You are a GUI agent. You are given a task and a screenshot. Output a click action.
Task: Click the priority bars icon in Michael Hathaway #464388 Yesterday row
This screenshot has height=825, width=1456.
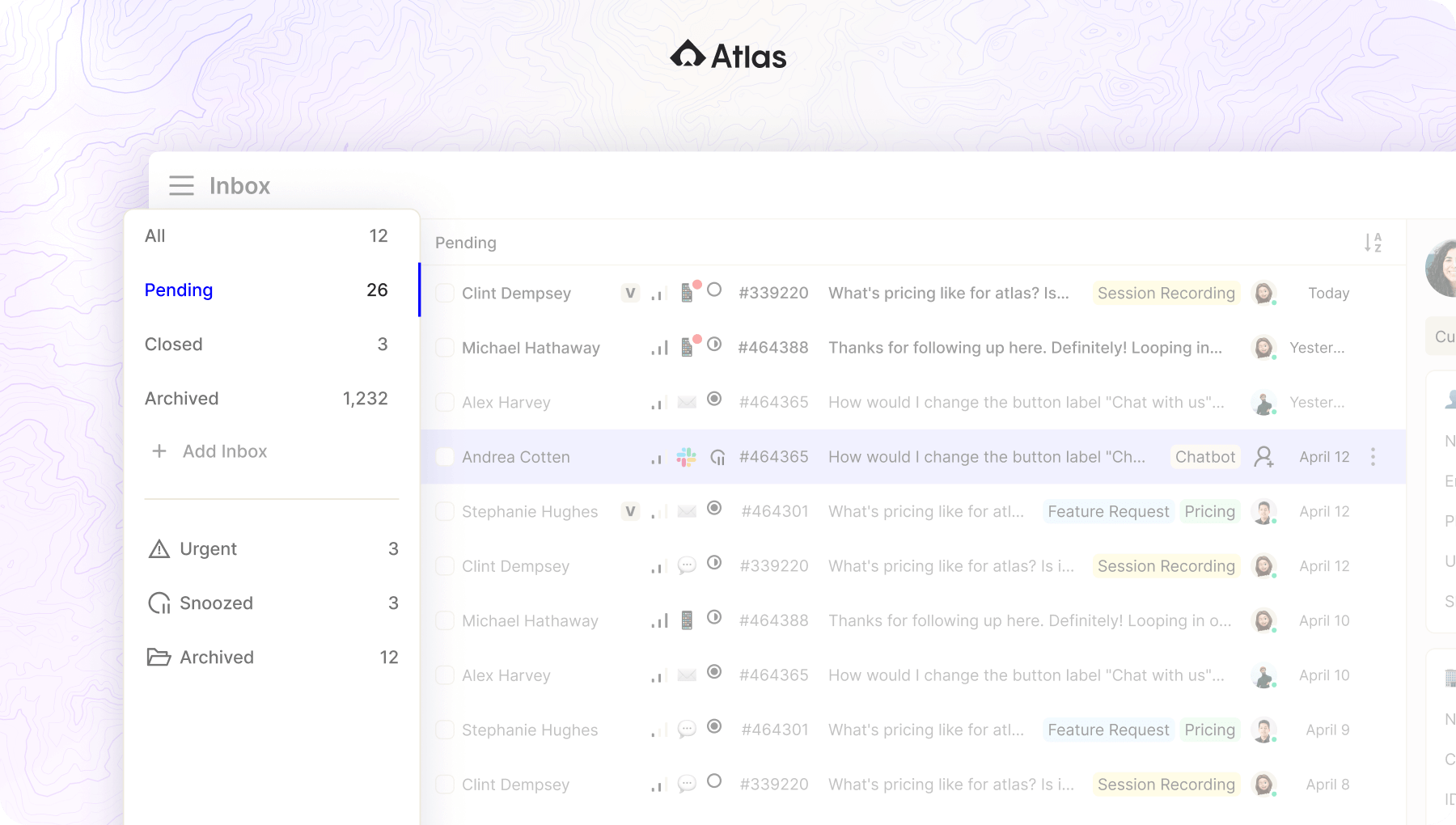(659, 348)
